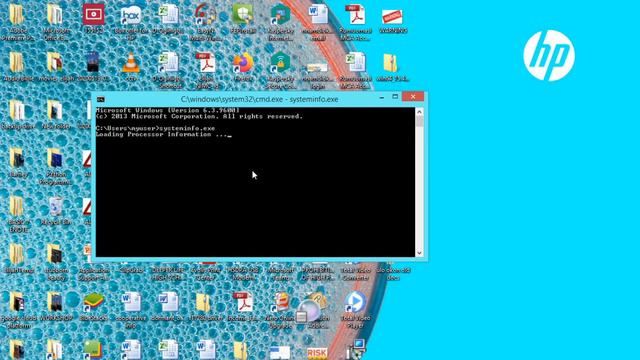The image size is (640, 360).
Task: Minimize the cmd.exe window
Action: click(382, 97)
